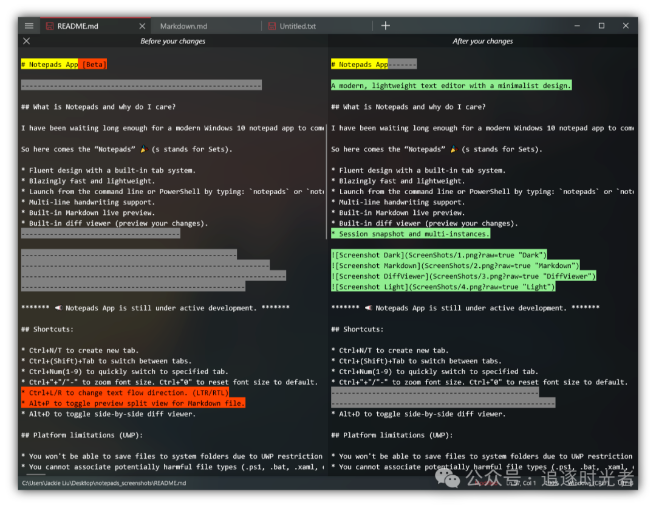The width and height of the screenshot is (650, 512).
Task: Click 'still under active development' line in before pane
Action: (x=155, y=308)
